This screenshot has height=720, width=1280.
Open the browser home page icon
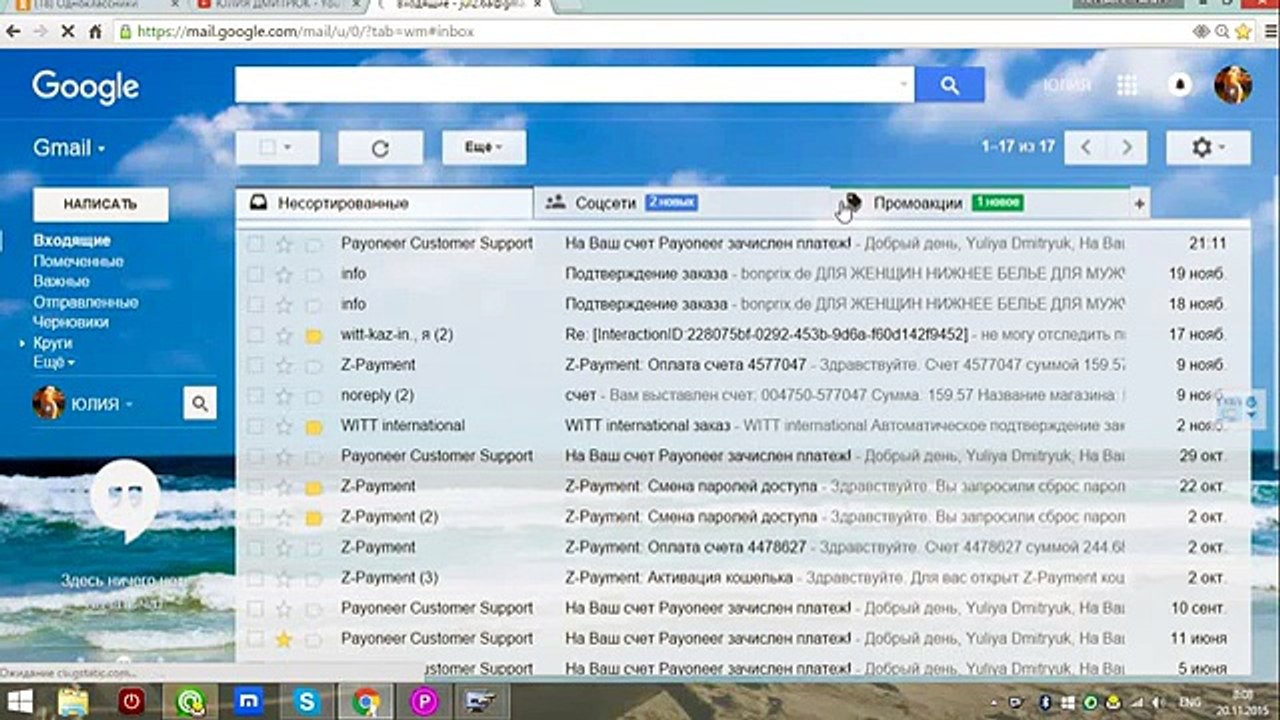pos(95,31)
